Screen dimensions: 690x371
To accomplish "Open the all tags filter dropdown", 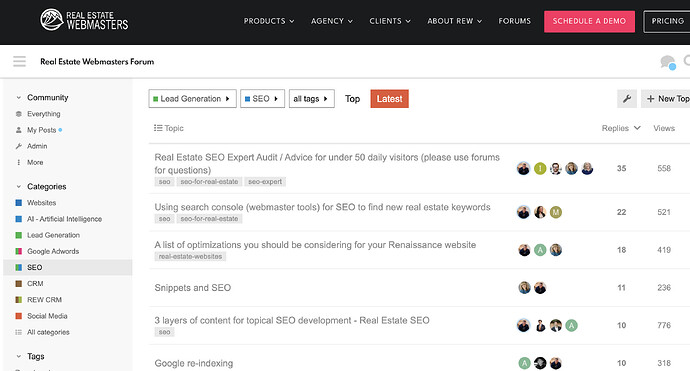I will (x=312, y=99).
